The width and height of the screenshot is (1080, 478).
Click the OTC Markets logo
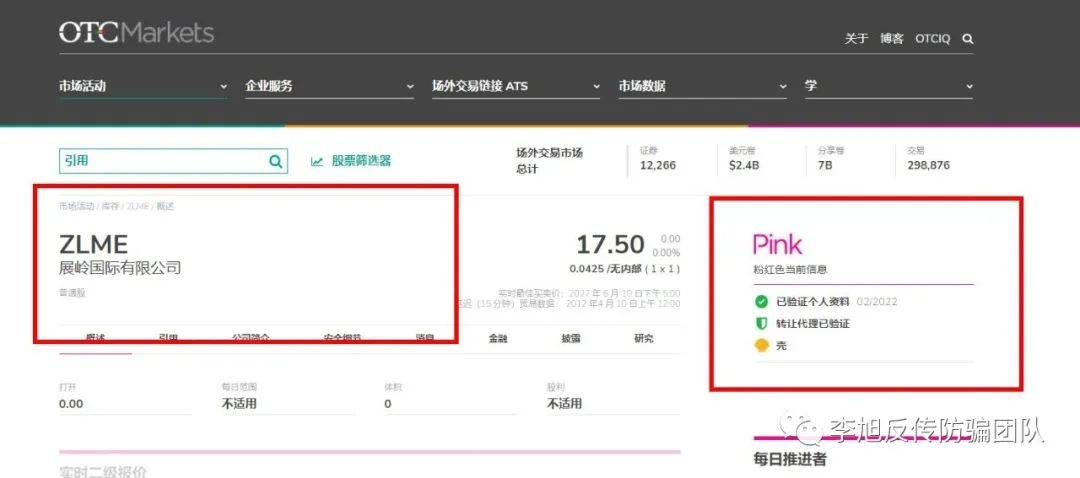click(136, 32)
